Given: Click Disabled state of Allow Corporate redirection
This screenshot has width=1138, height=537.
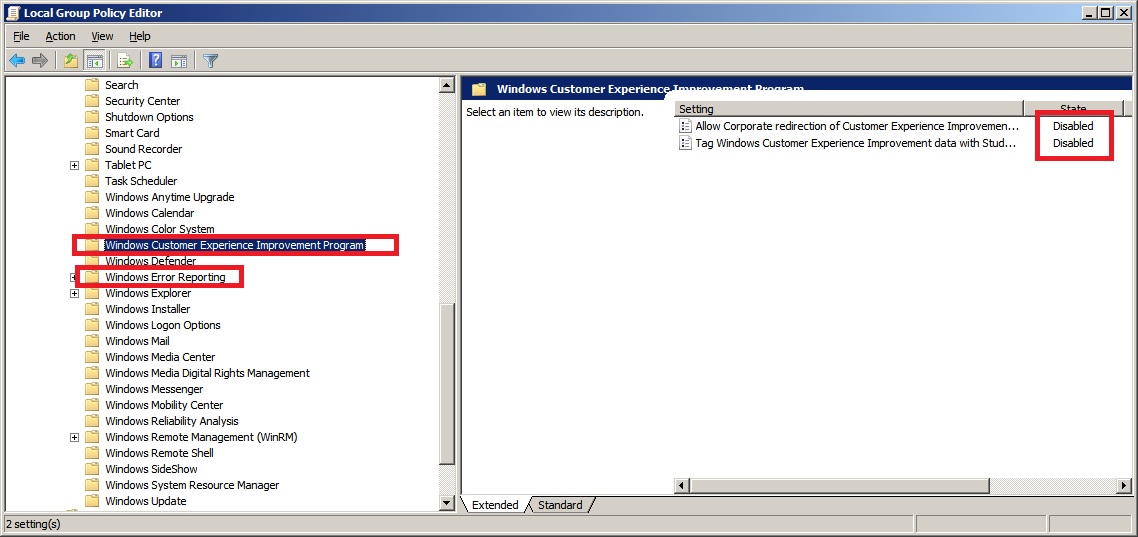Looking at the screenshot, I should [1073, 126].
